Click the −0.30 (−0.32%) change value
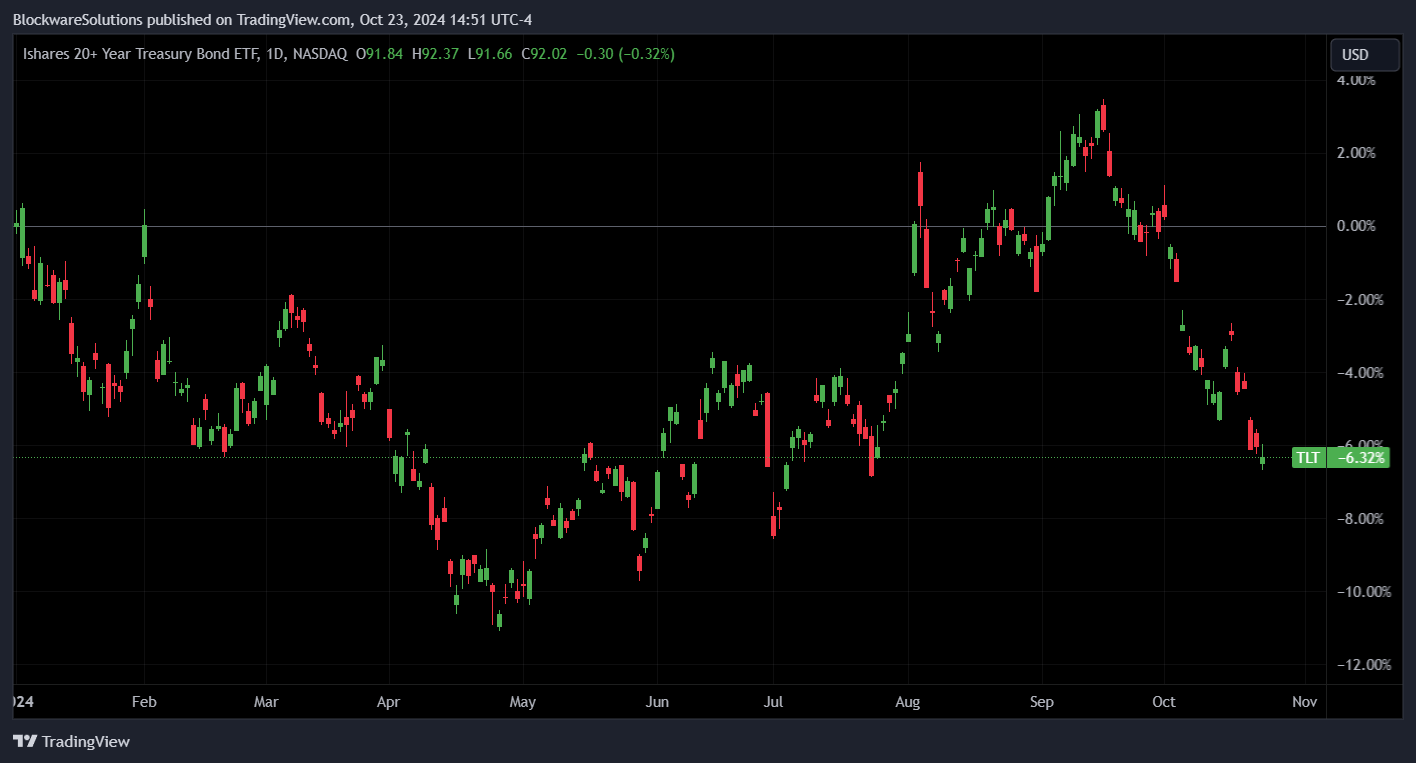Screen dimensions: 1416x763 pyautogui.click(x=624, y=54)
